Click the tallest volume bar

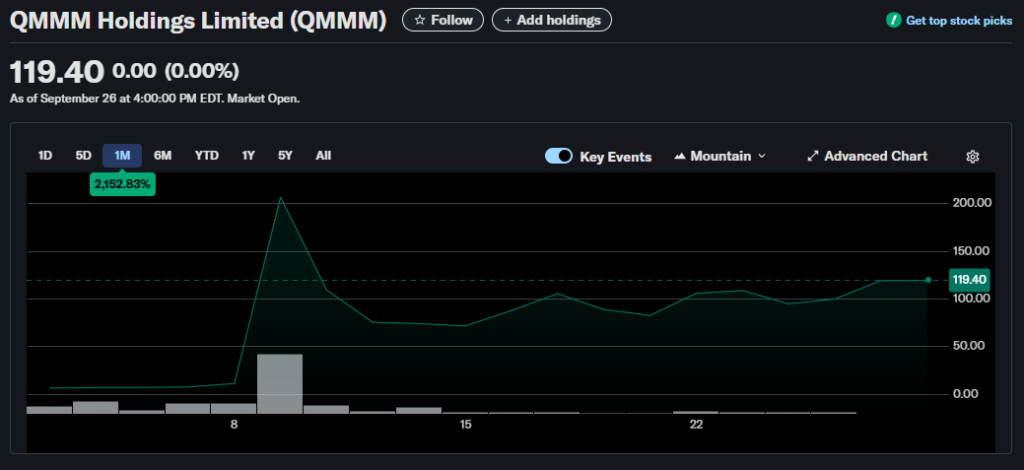280,383
